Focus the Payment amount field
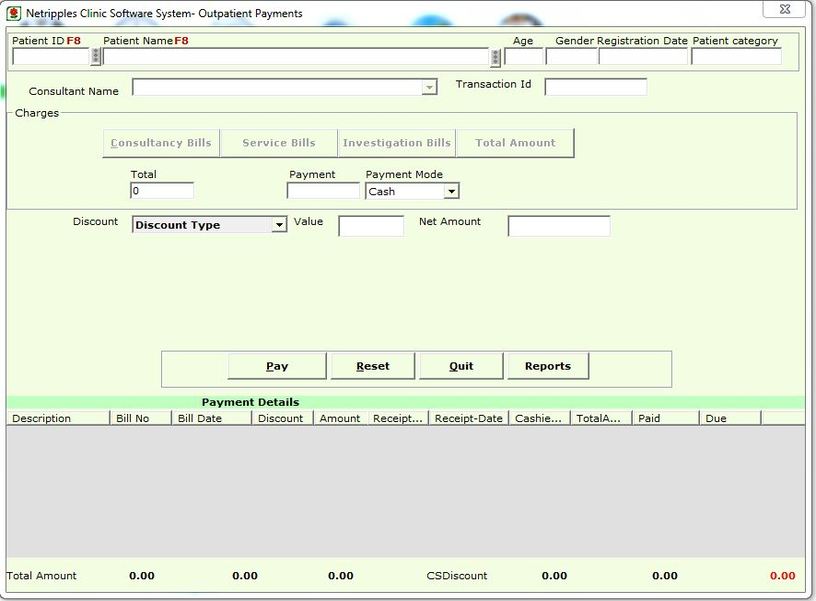 tap(323, 190)
